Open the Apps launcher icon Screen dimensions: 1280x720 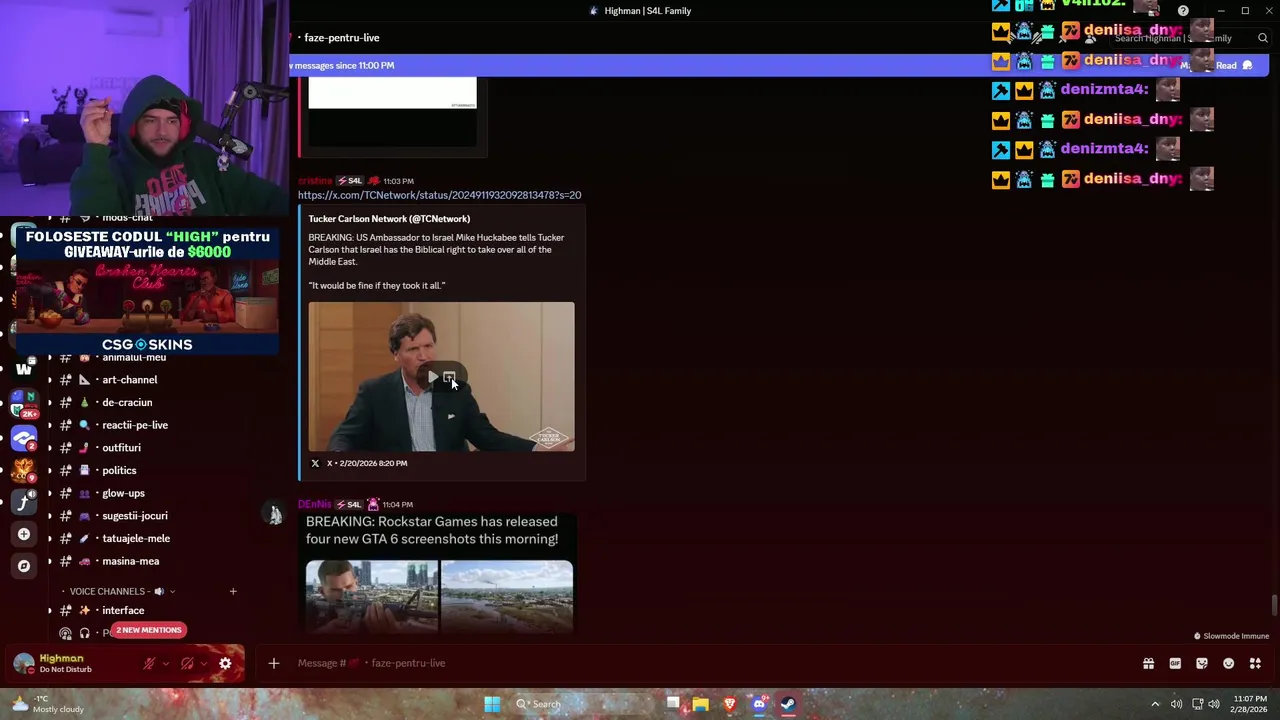tap(1255, 663)
